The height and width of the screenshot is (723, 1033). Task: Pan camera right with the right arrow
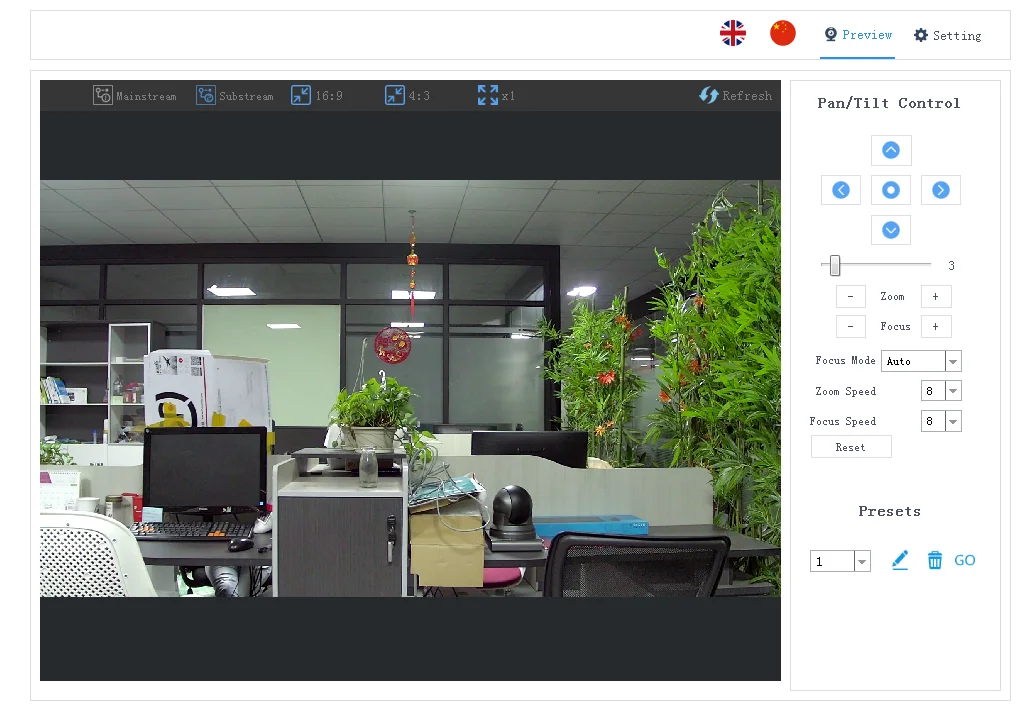pos(940,190)
